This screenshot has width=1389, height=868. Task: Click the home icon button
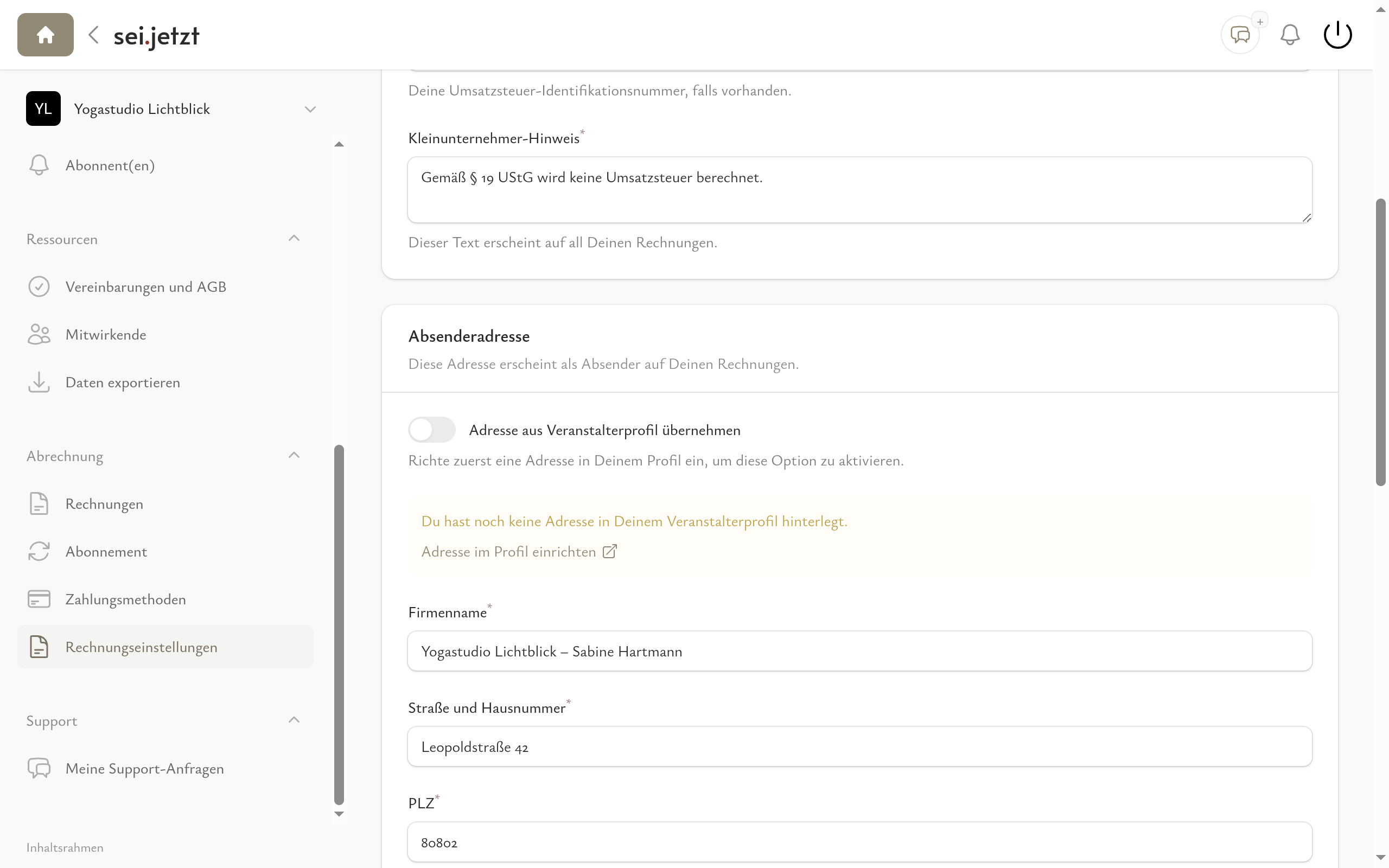point(46,35)
